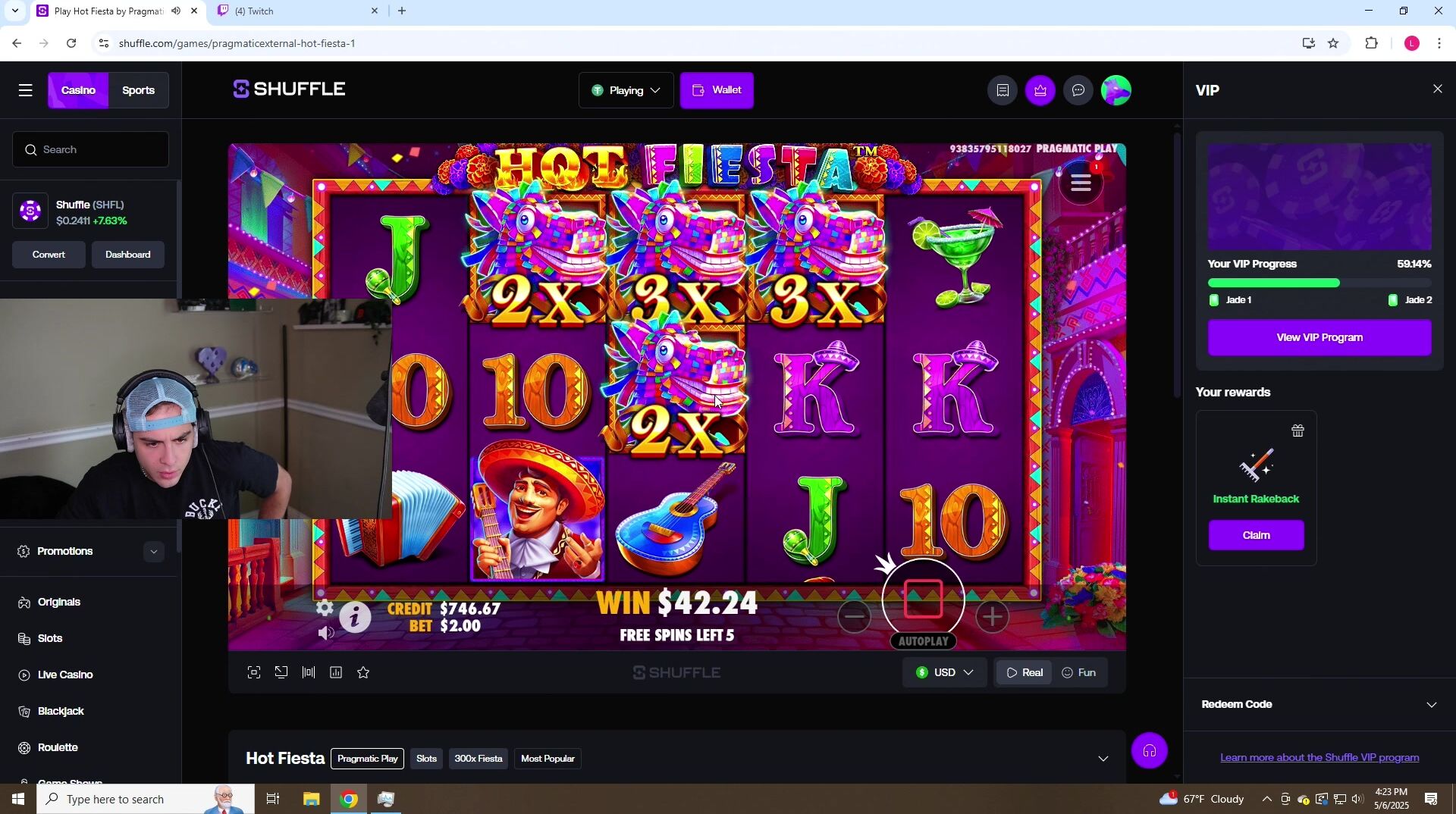Viewport: 1456px width, 814px height.
Task: Open the chat bubble icon
Action: pyautogui.click(x=1078, y=90)
